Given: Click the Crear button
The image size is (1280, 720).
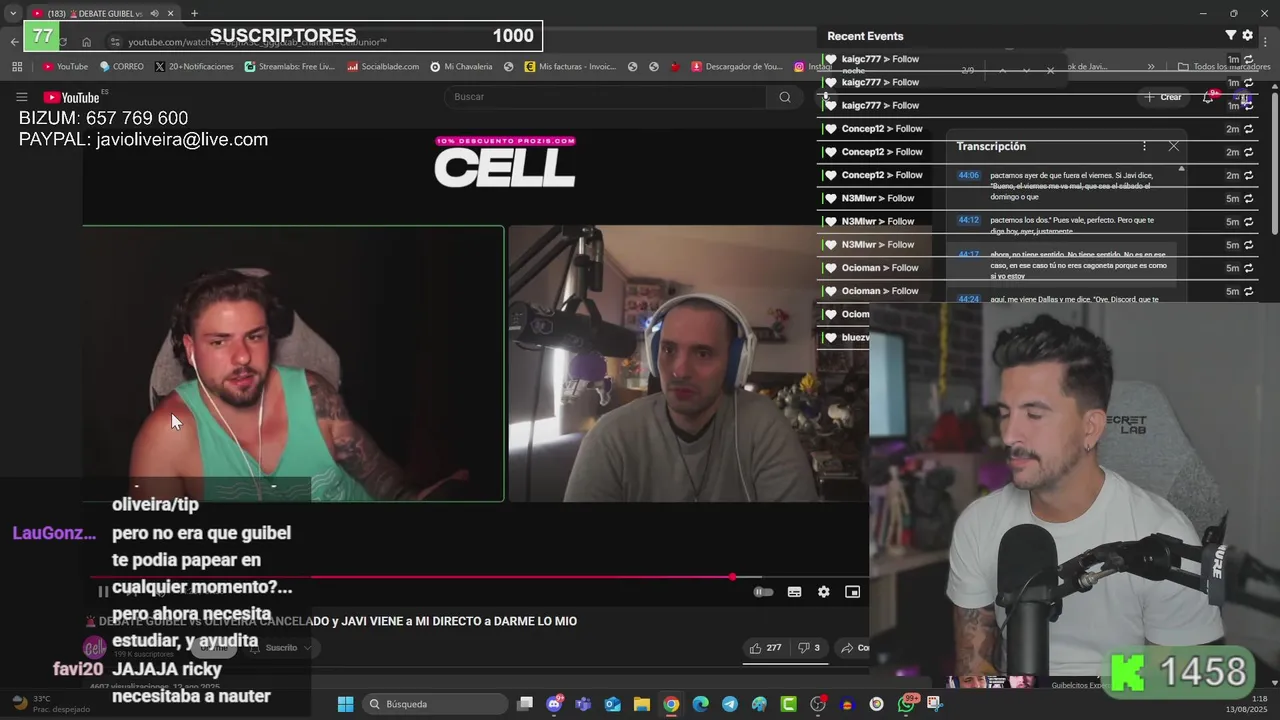Looking at the screenshot, I should point(1163,97).
